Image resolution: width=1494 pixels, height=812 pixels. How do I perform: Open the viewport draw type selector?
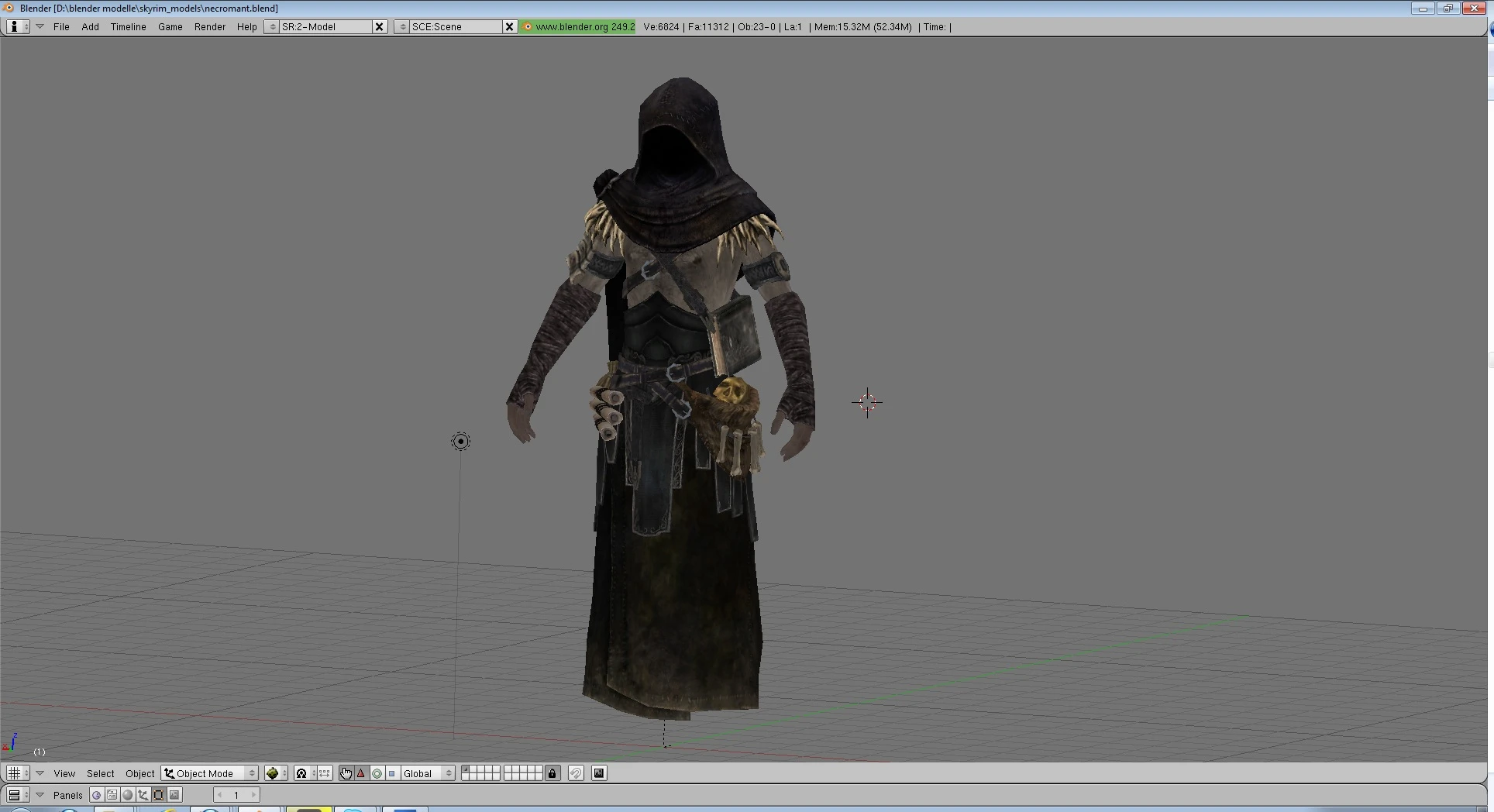coord(276,773)
